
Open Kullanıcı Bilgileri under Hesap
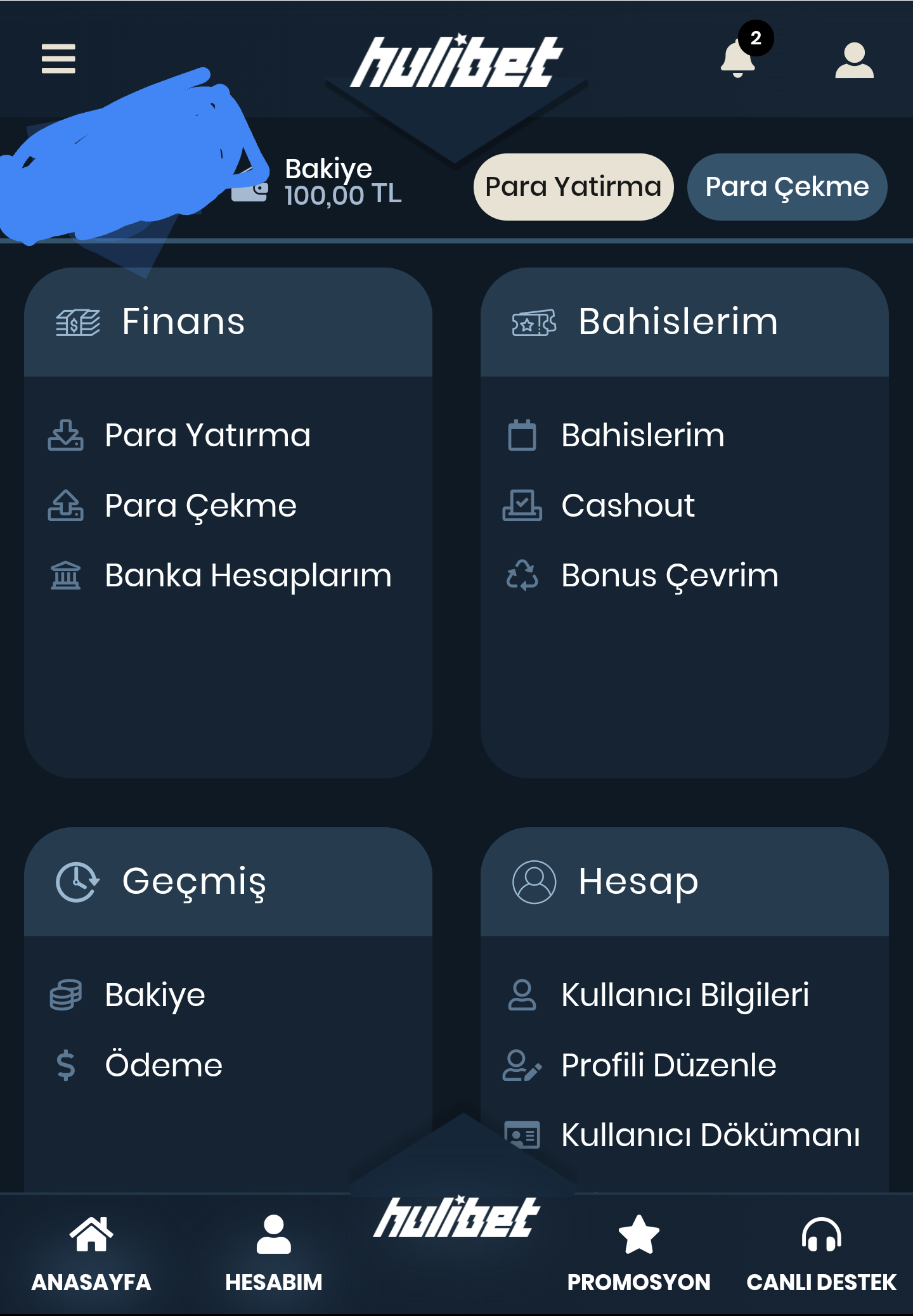[x=685, y=995]
